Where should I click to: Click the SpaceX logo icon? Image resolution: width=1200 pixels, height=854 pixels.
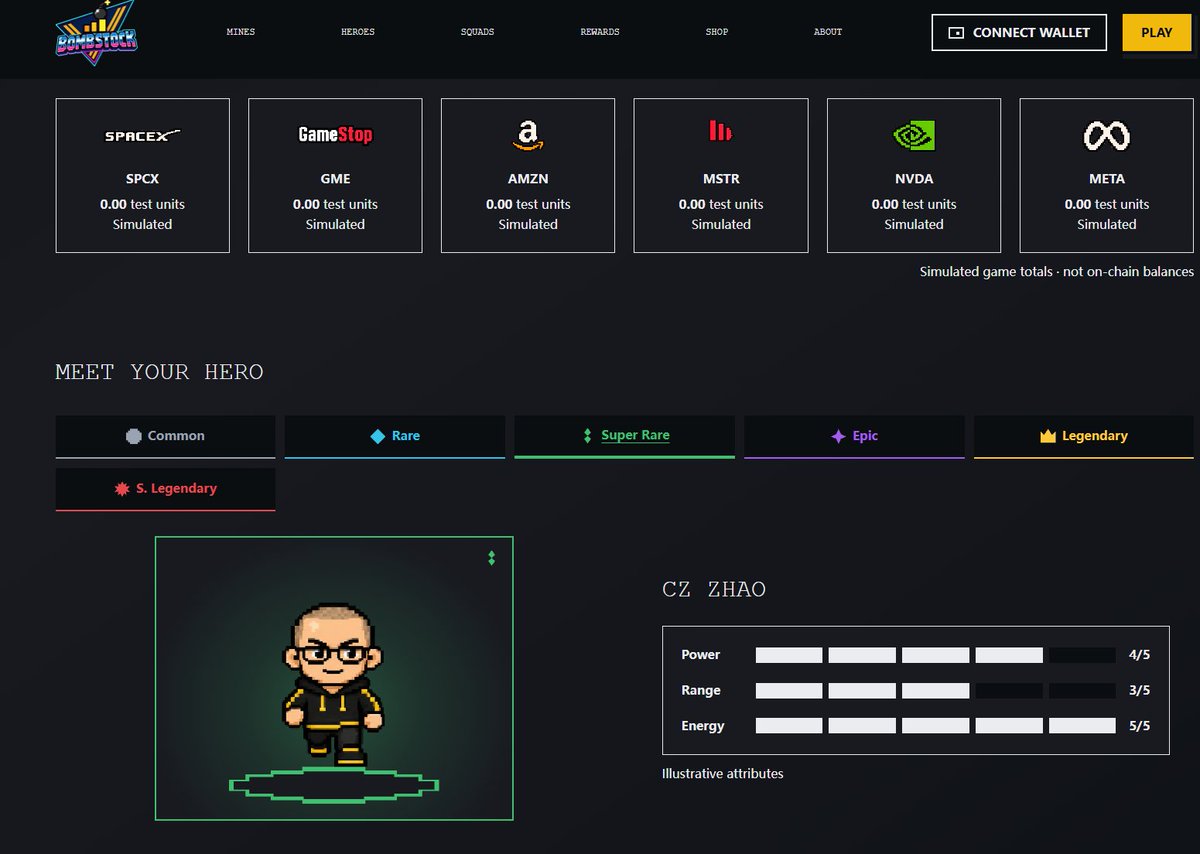pyautogui.click(x=143, y=135)
